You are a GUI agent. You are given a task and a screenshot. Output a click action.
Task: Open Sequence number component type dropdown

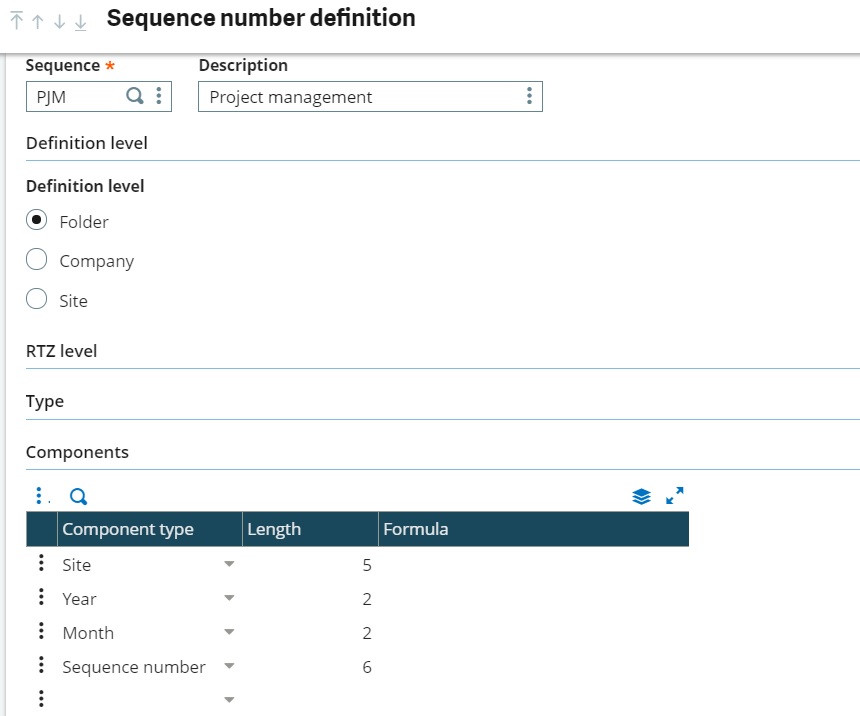click(229, 666)
